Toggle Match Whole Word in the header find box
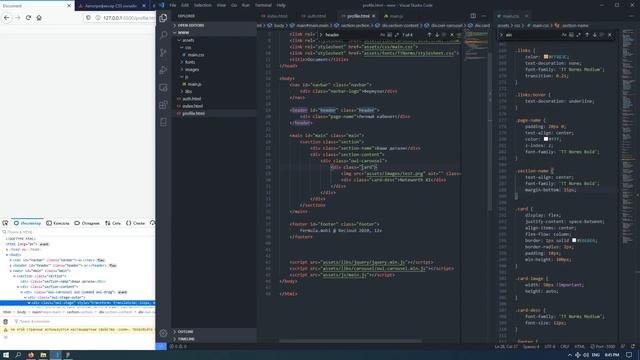Image resolution: width=640 pixels, height=360 pixels. pos(389,35)
